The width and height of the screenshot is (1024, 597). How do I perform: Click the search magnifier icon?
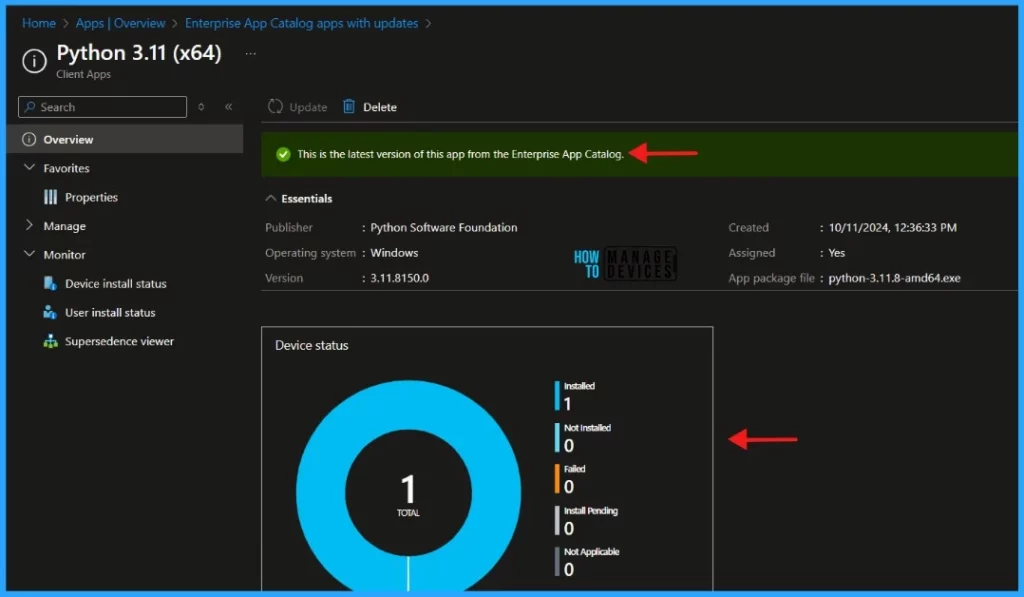[29, 107]
